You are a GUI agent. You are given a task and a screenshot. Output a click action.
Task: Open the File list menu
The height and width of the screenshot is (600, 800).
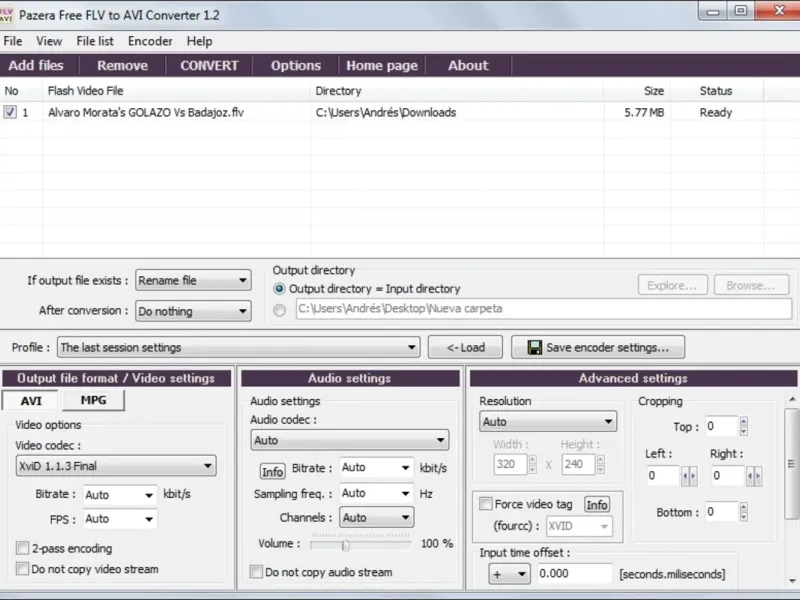(x=95, y=41)
